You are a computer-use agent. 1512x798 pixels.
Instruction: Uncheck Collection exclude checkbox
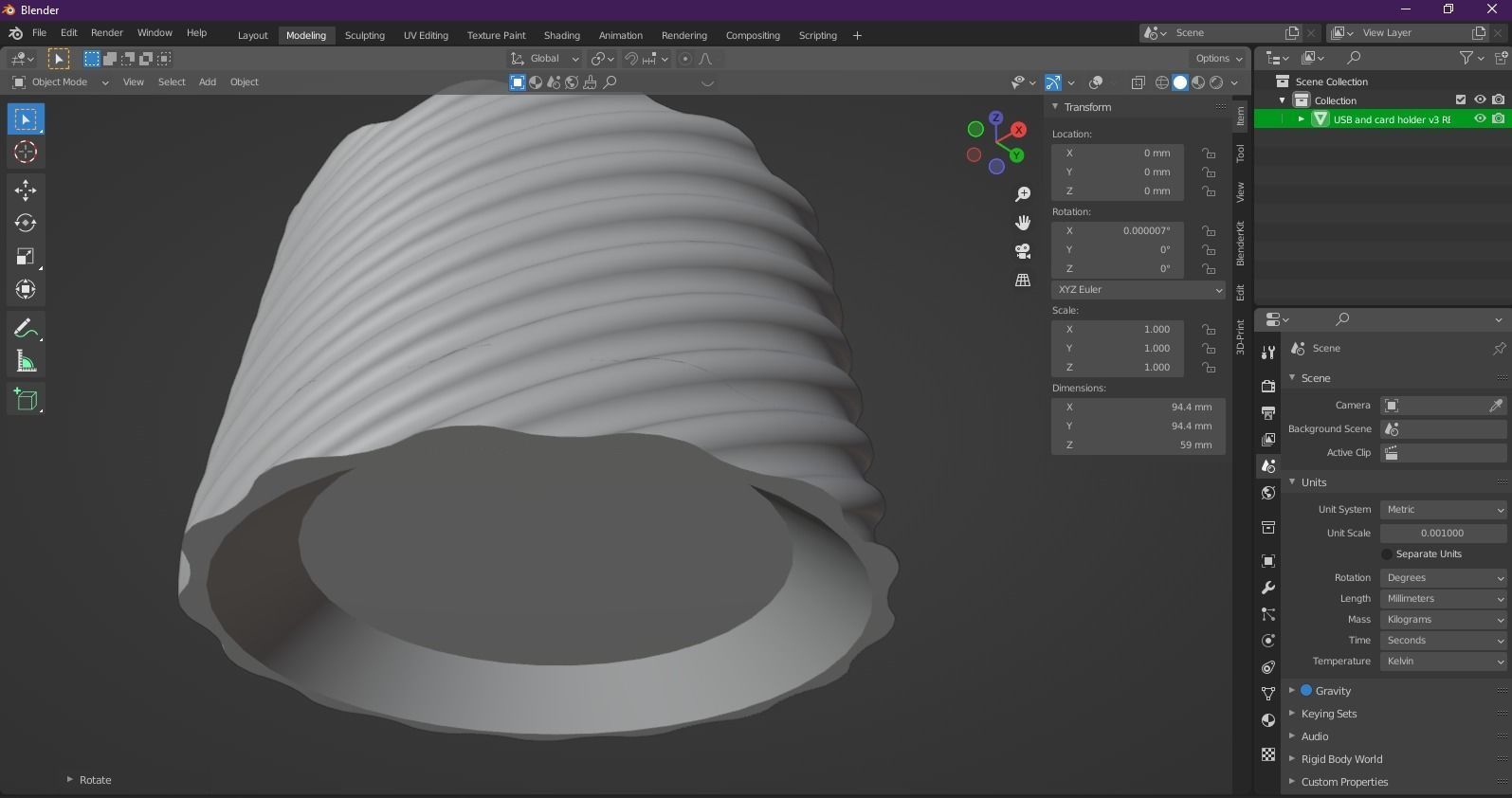pyautogui.click(x=1461, y=100)
